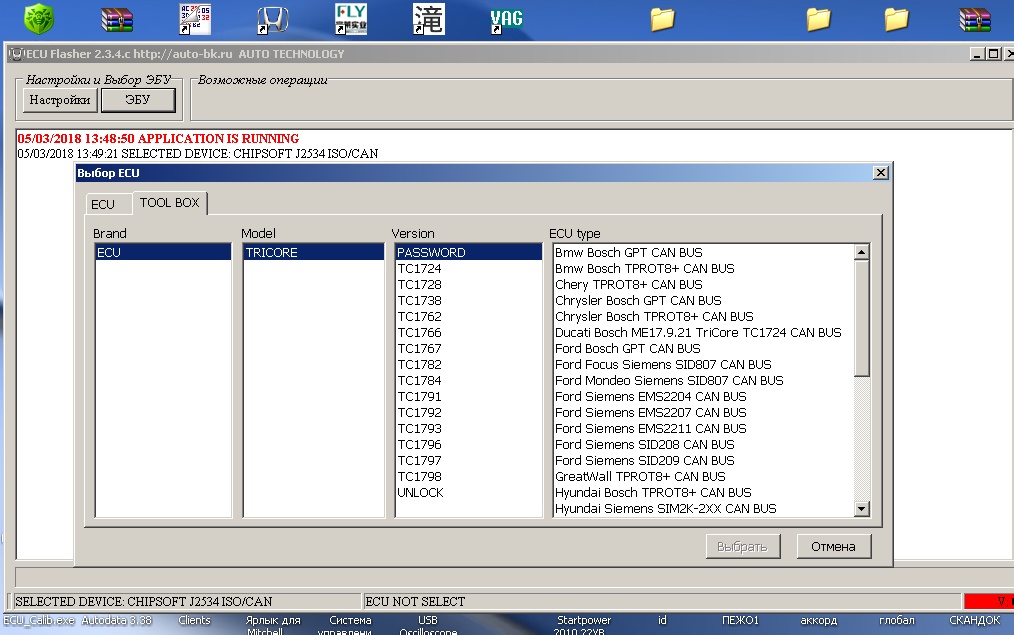Select TC1784 in the Version list
The width and height of the screenshot is (1014, 635).
click(x=469, y=380)
